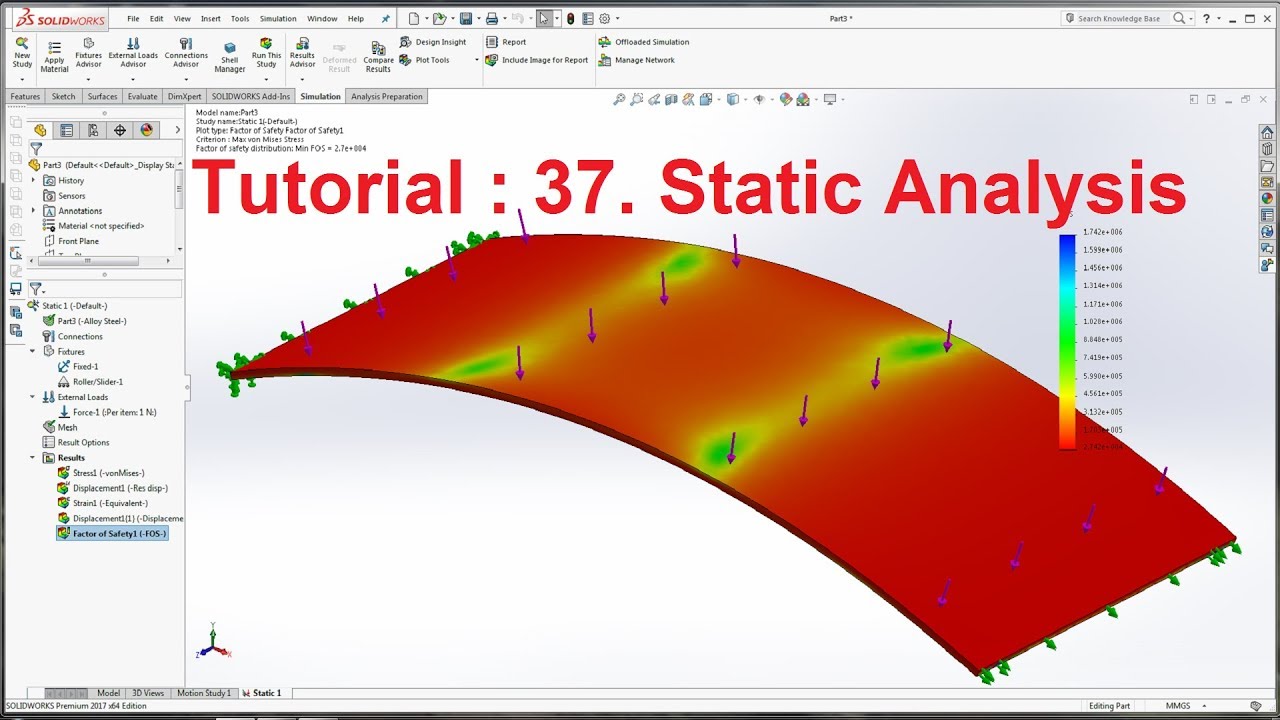Click the Section View icon
This screenshot has width=1280, height=720.
click(671, 99)
